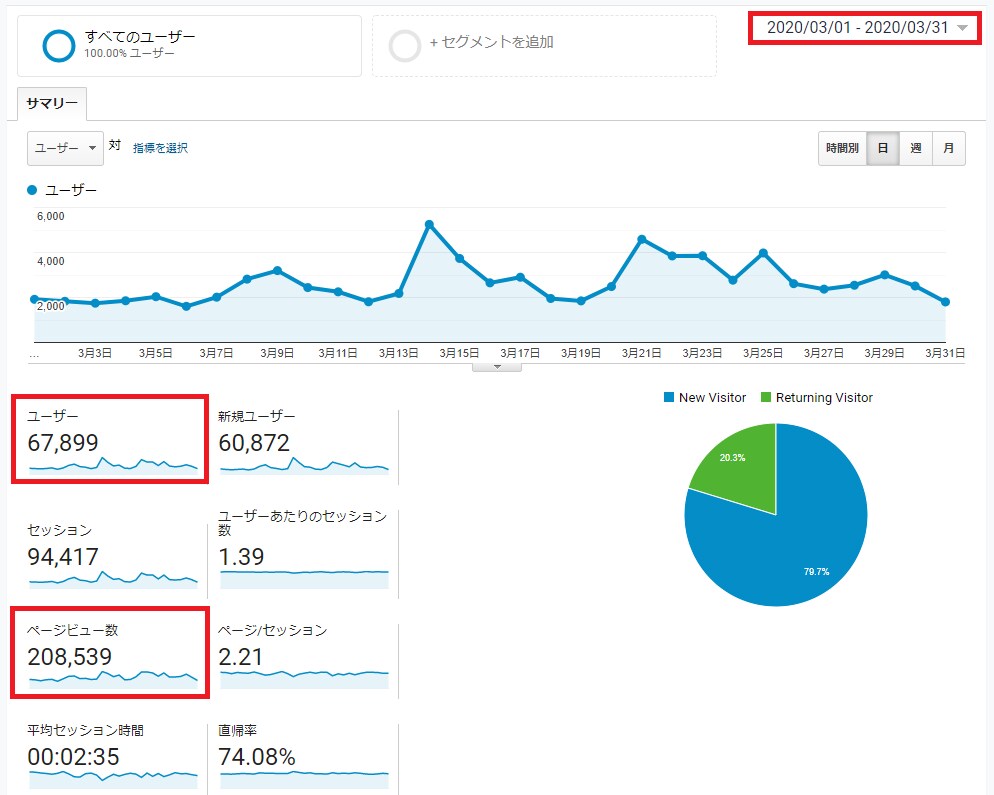Switch chart granularity to 週

point(916,148)
